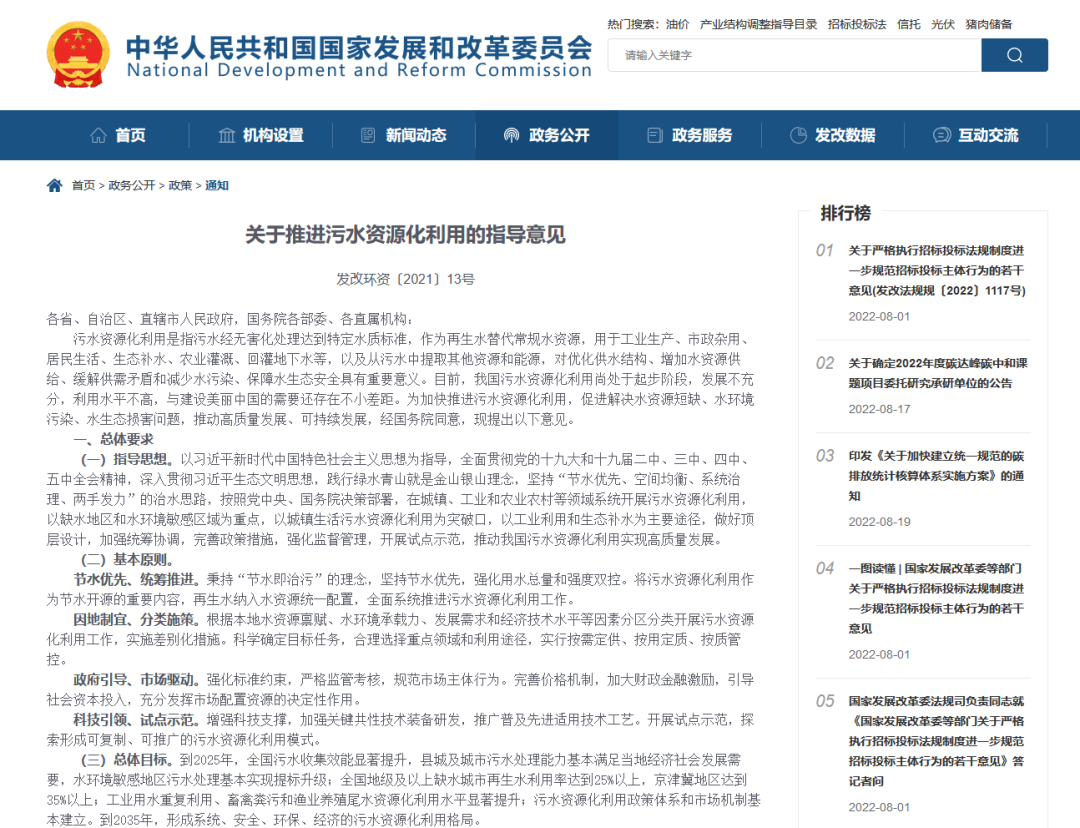Click the bold phrase 因地制宜、分类施策
1080x828 pixels.
(134, 619)
